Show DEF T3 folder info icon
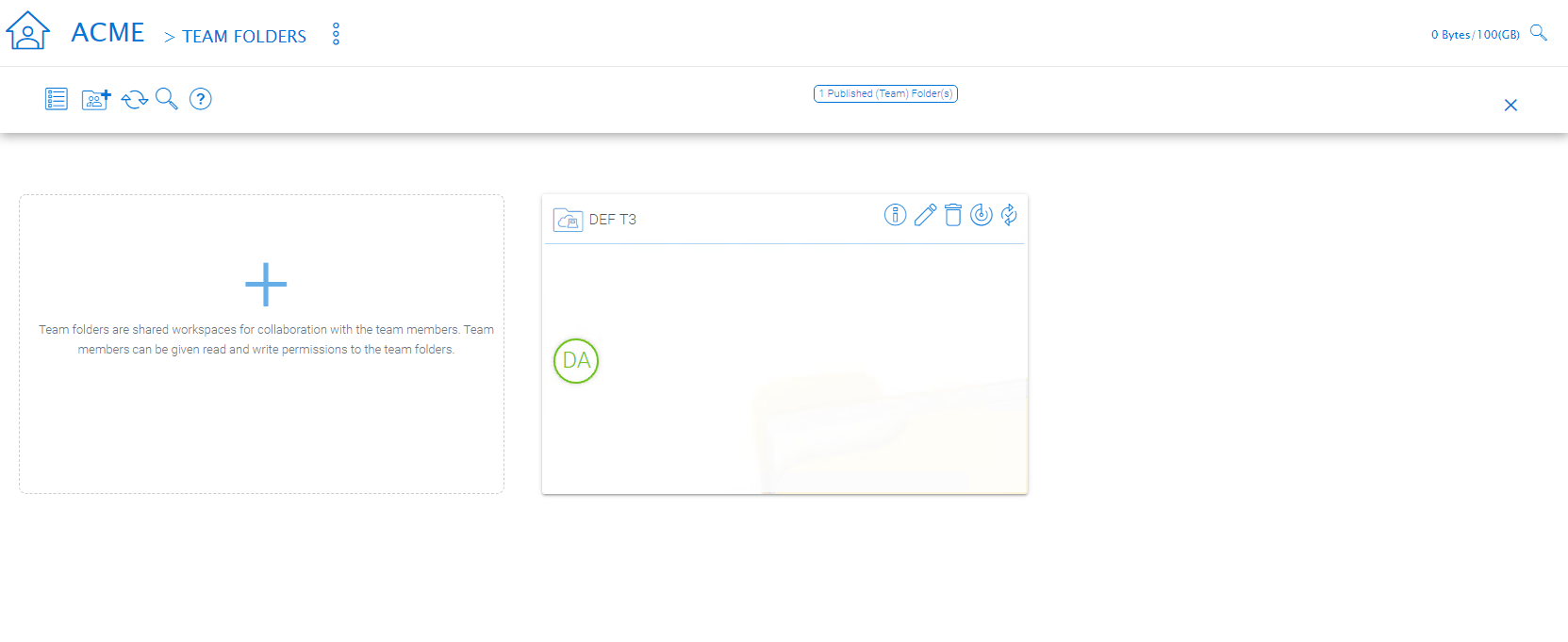 point(895,215)
